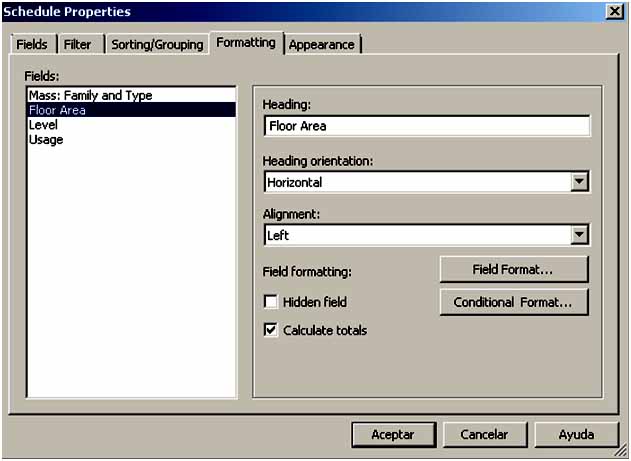Select the Floor Area field in list
631x461 pixels.
point(57,111)
